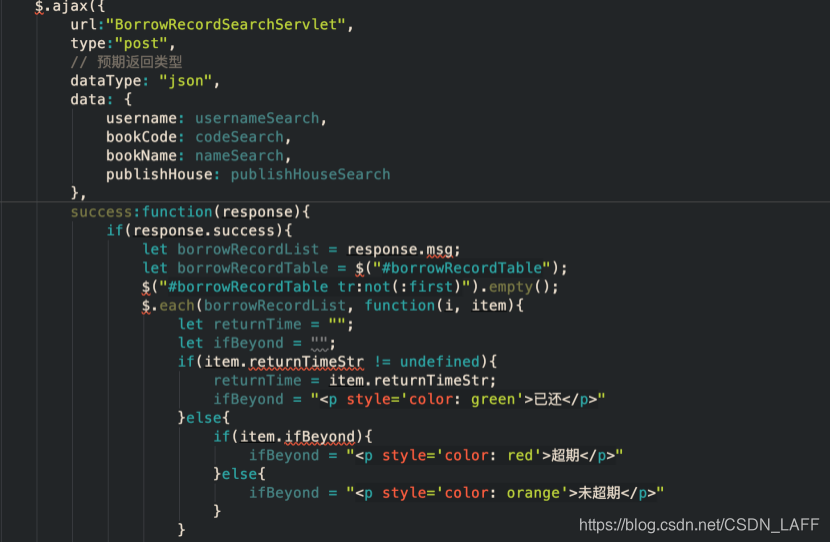830x544 pixels.
Task: Click the }else{ following the green assignment
Action: (204, 418)
